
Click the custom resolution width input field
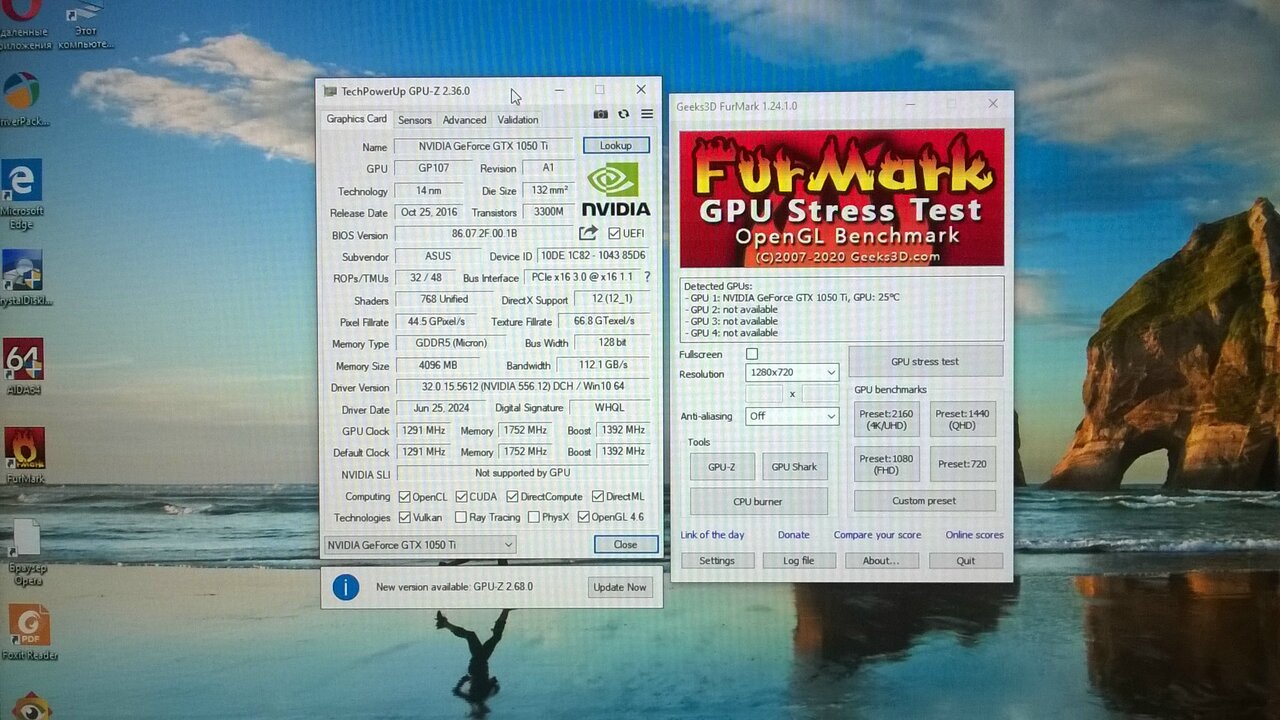point(764,394)
